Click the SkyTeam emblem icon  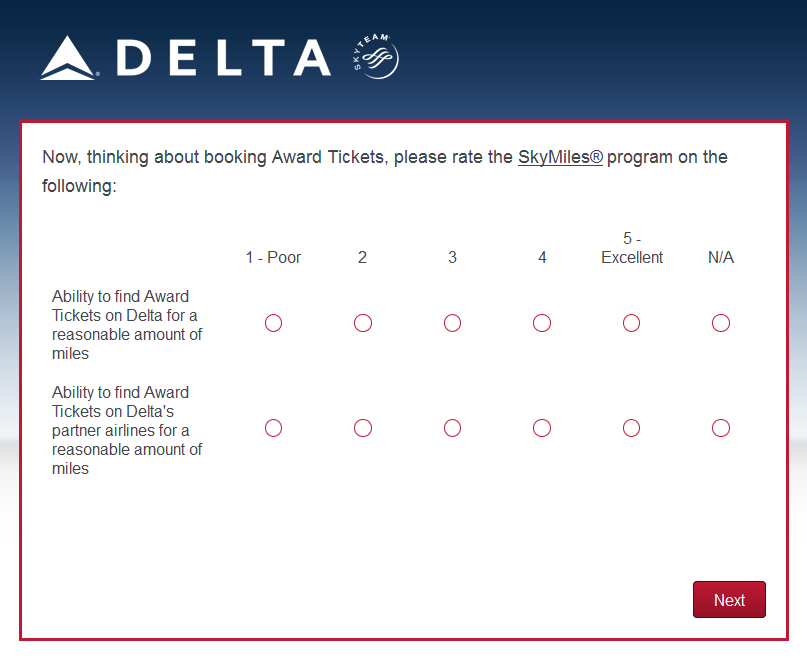pos(376,58)
